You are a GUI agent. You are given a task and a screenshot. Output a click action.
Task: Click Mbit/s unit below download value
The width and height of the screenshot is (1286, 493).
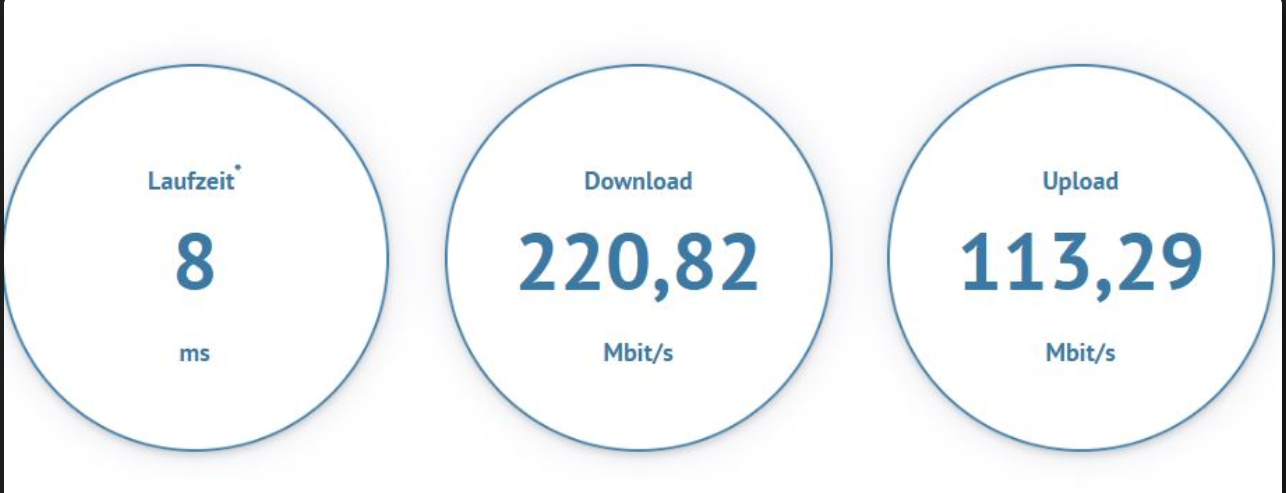click(x=638, y=354)
